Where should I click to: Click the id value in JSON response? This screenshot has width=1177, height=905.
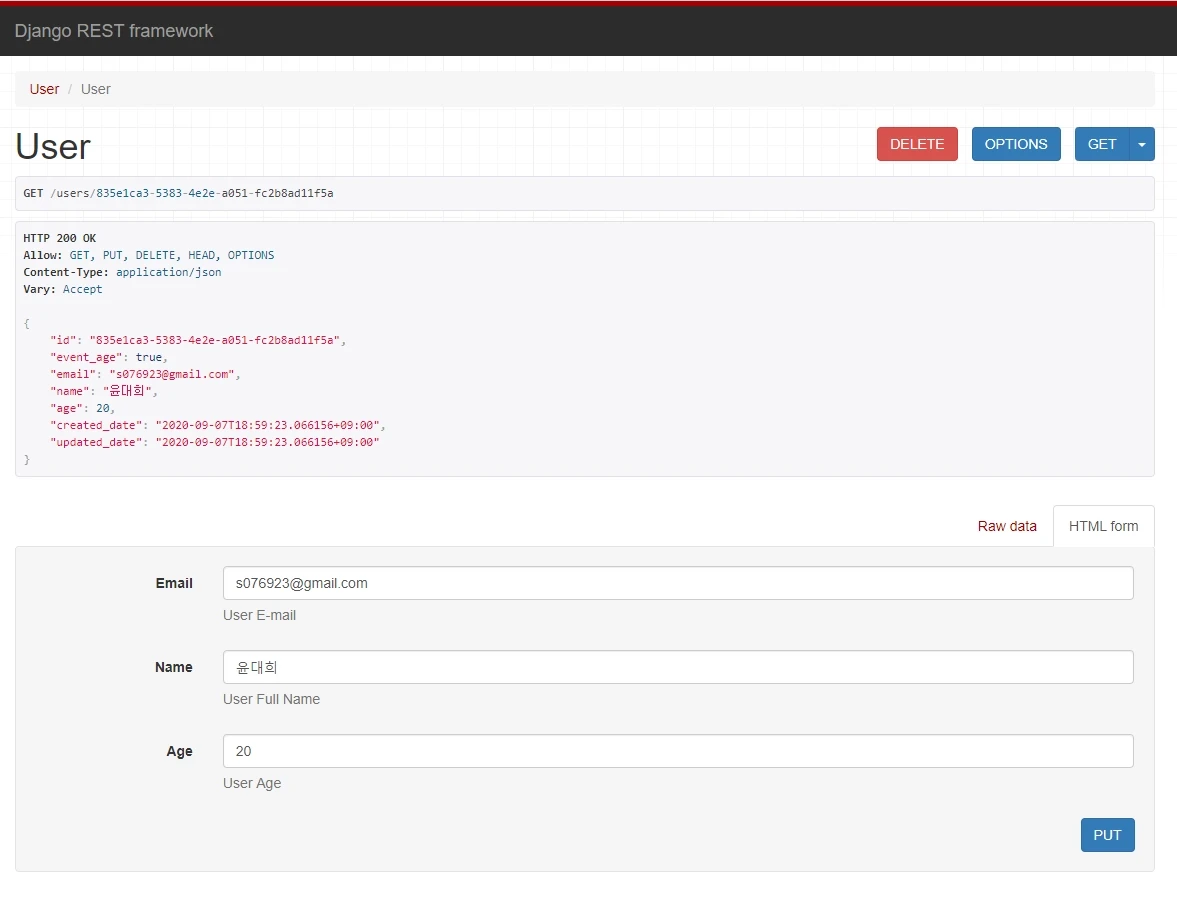pyautogui.click(x=216, y=340)
